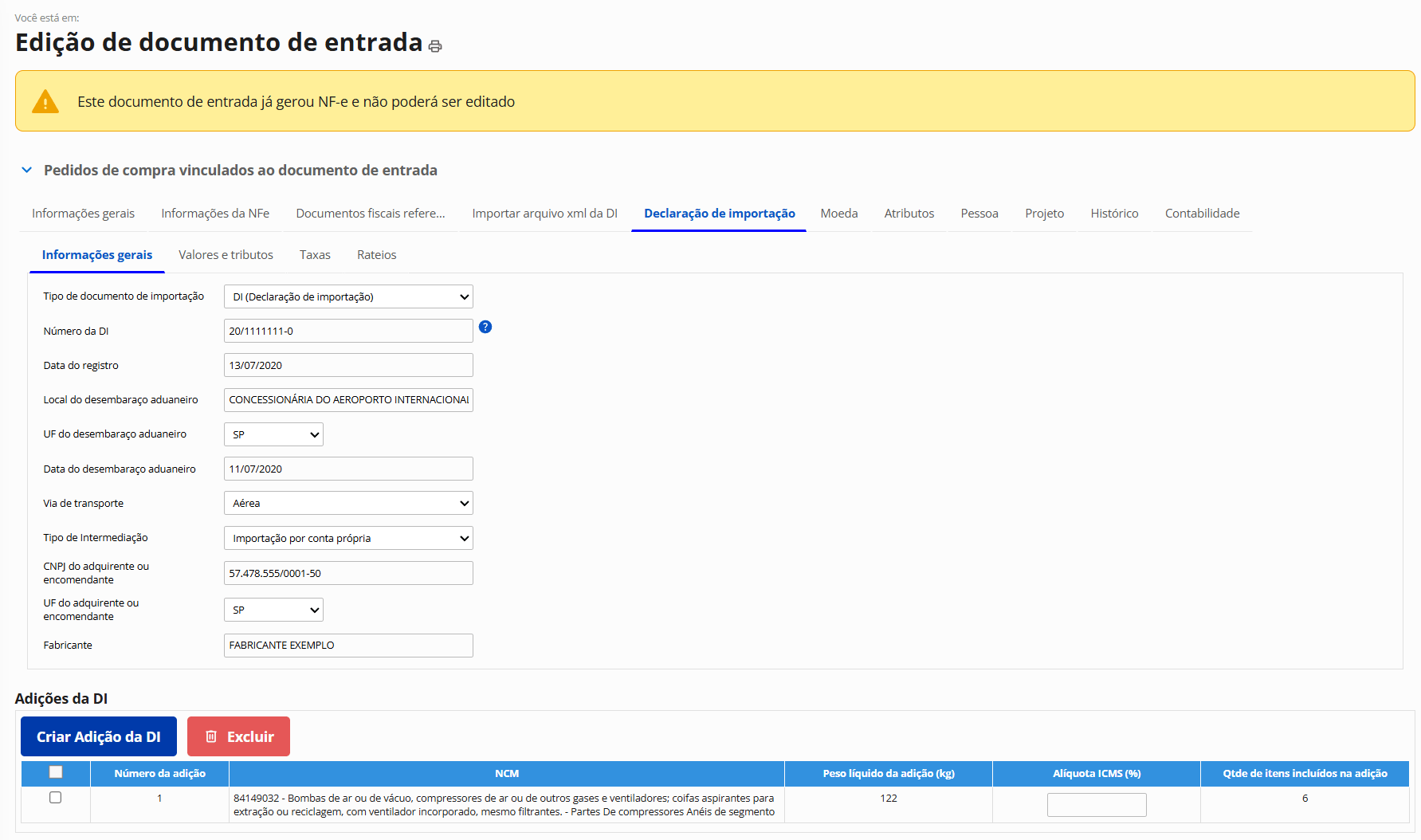Click the trash icon on Excluir button

tap(211, 736)
